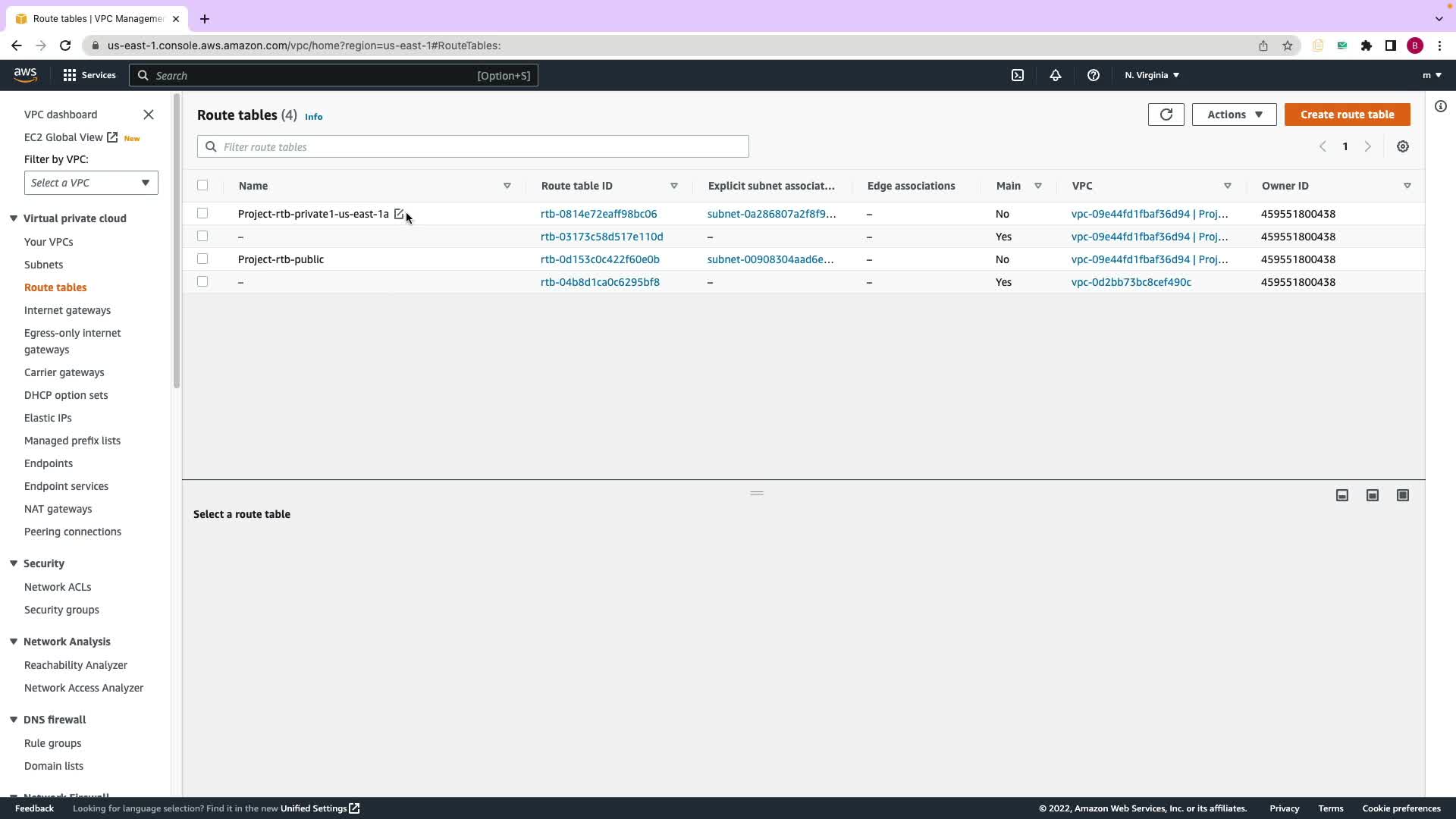Check the rtb-04b8d1ca0c6295bf8 row checkbox

click(202, 281)
